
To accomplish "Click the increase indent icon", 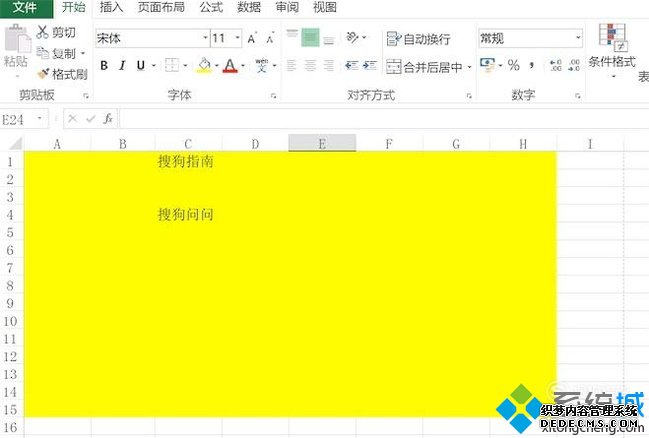I will tap(370, 65).
